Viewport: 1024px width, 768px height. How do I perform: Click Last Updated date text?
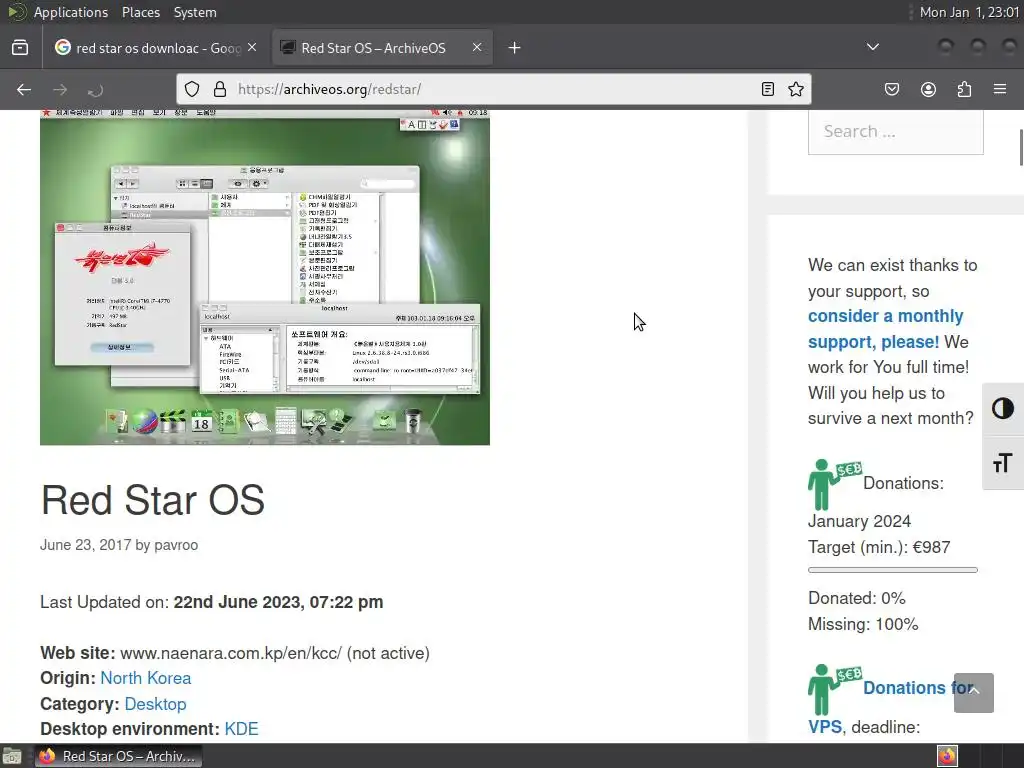click(x=278, y=602)
